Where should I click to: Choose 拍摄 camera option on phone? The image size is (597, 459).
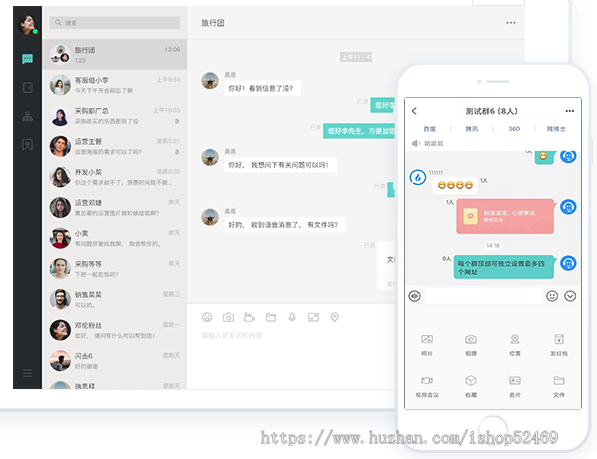point(471,345)
